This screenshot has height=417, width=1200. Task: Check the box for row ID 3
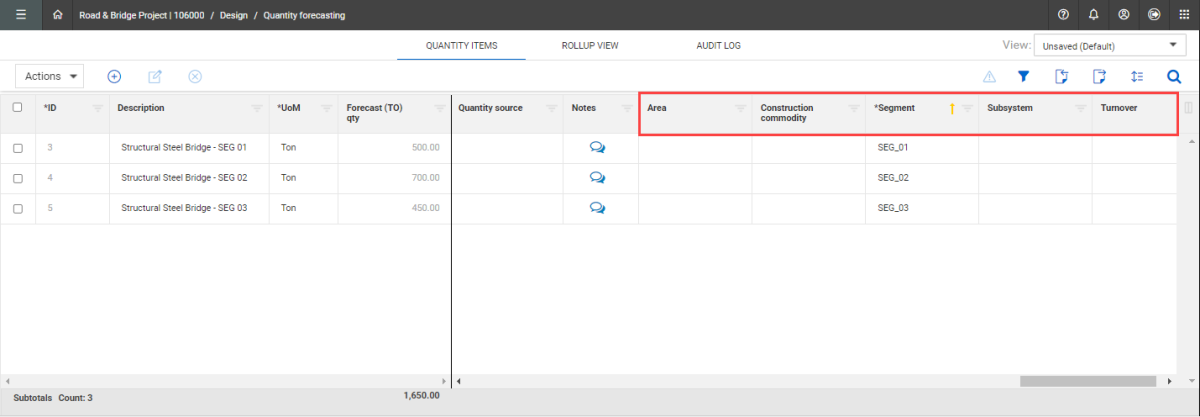click(x=18, y=148)
